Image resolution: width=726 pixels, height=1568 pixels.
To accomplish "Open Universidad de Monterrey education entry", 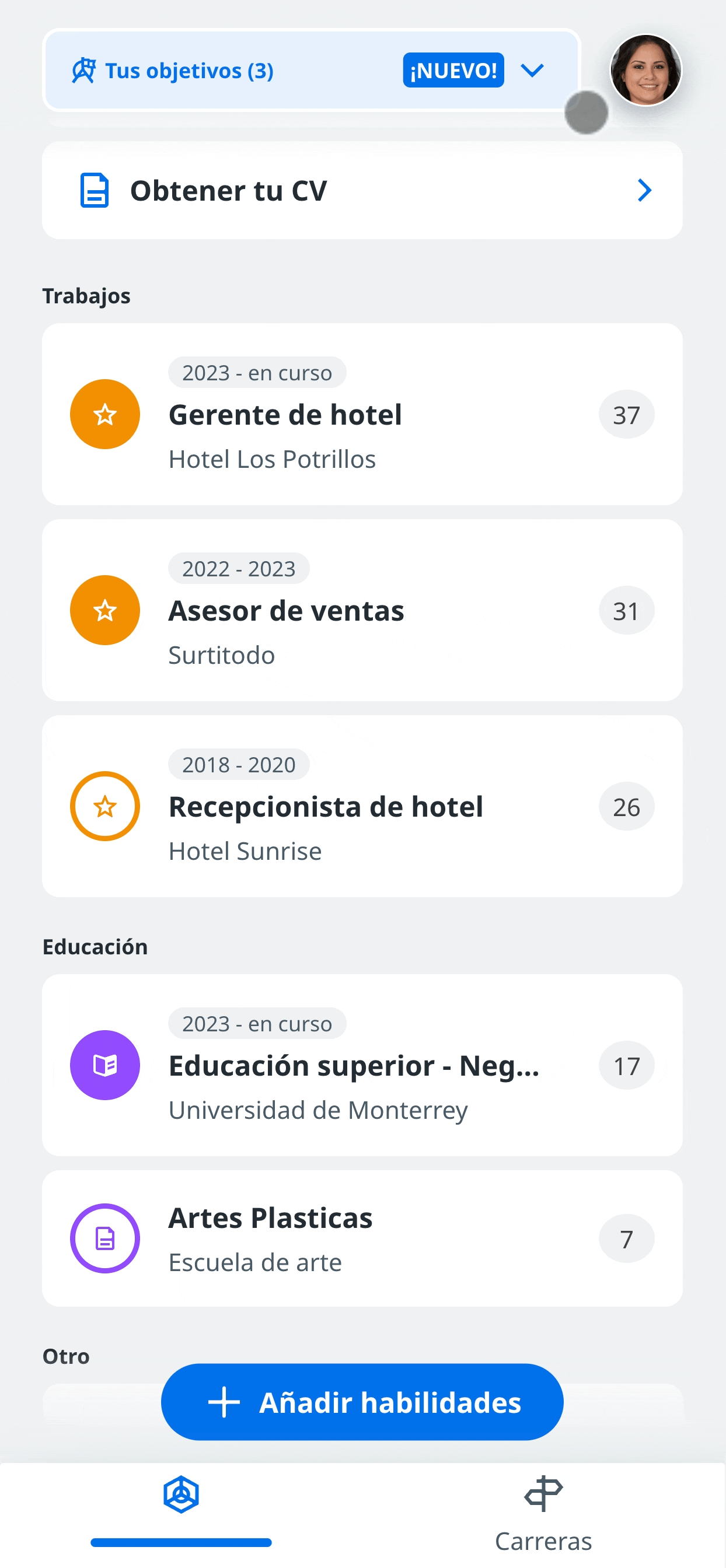I will 362,1065.
